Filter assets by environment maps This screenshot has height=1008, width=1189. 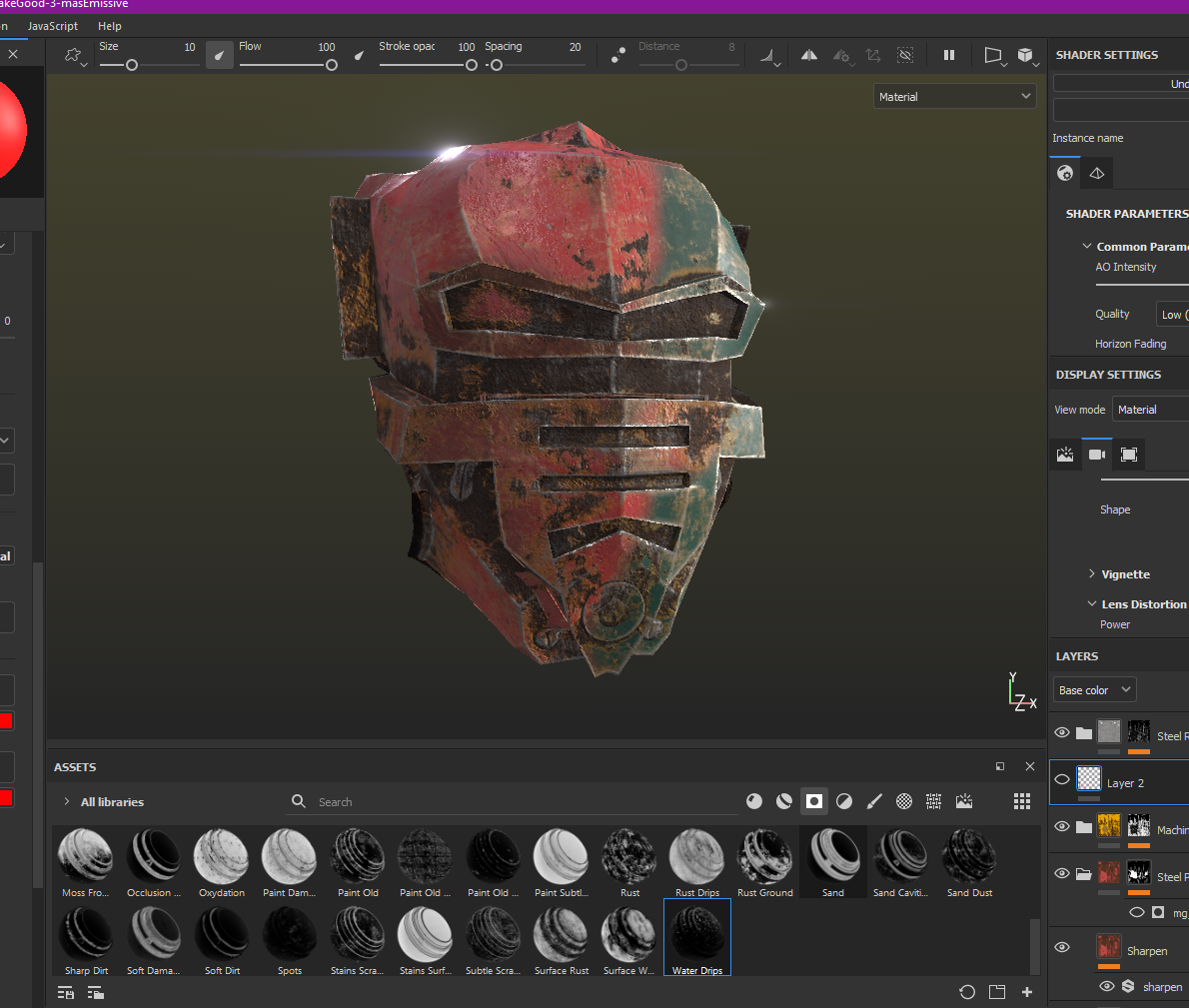[964, 801]
